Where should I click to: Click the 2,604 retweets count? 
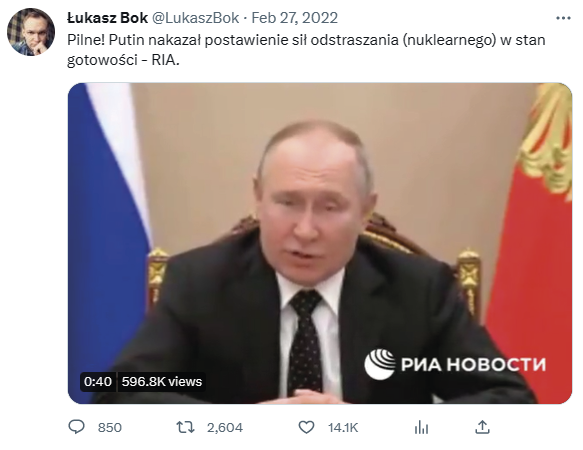pos(225,428)
